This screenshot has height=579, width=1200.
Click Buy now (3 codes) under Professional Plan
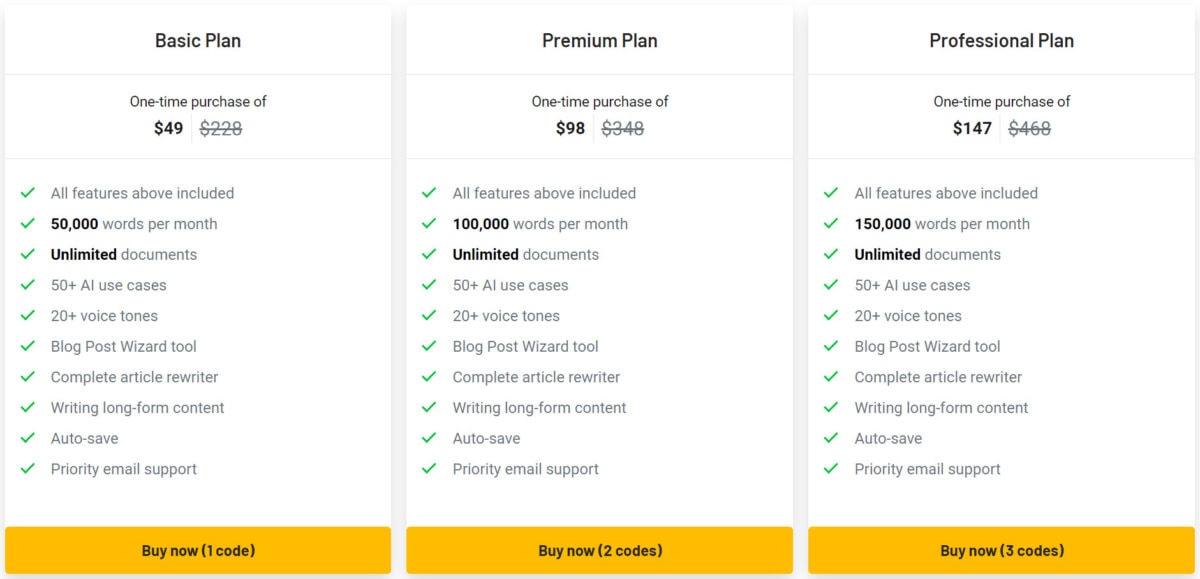(x=1001, y=550)
